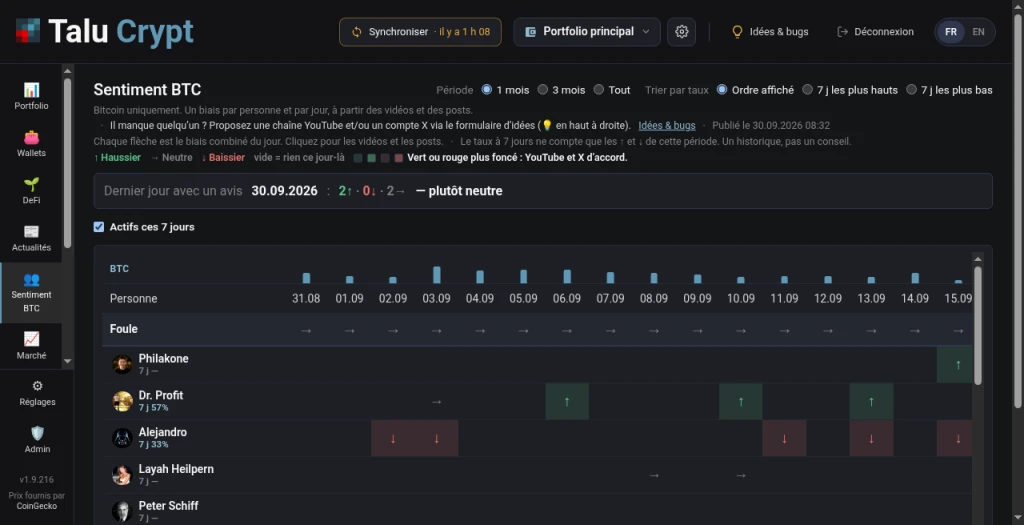Click table scrollbar up arrow
This screenshot has width=1024, height=525.
click(978, 259)
